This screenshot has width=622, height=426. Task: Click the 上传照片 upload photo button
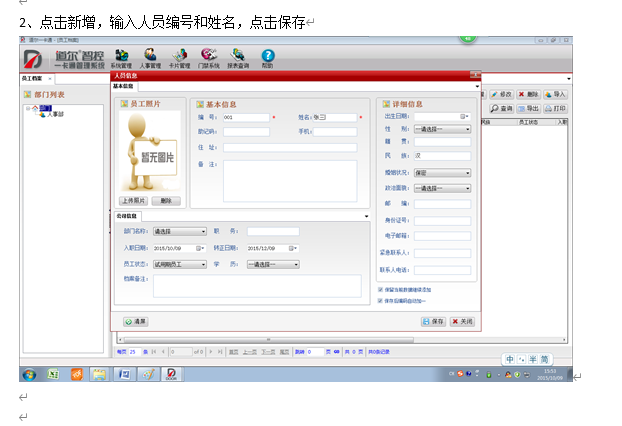click(134, 200)
